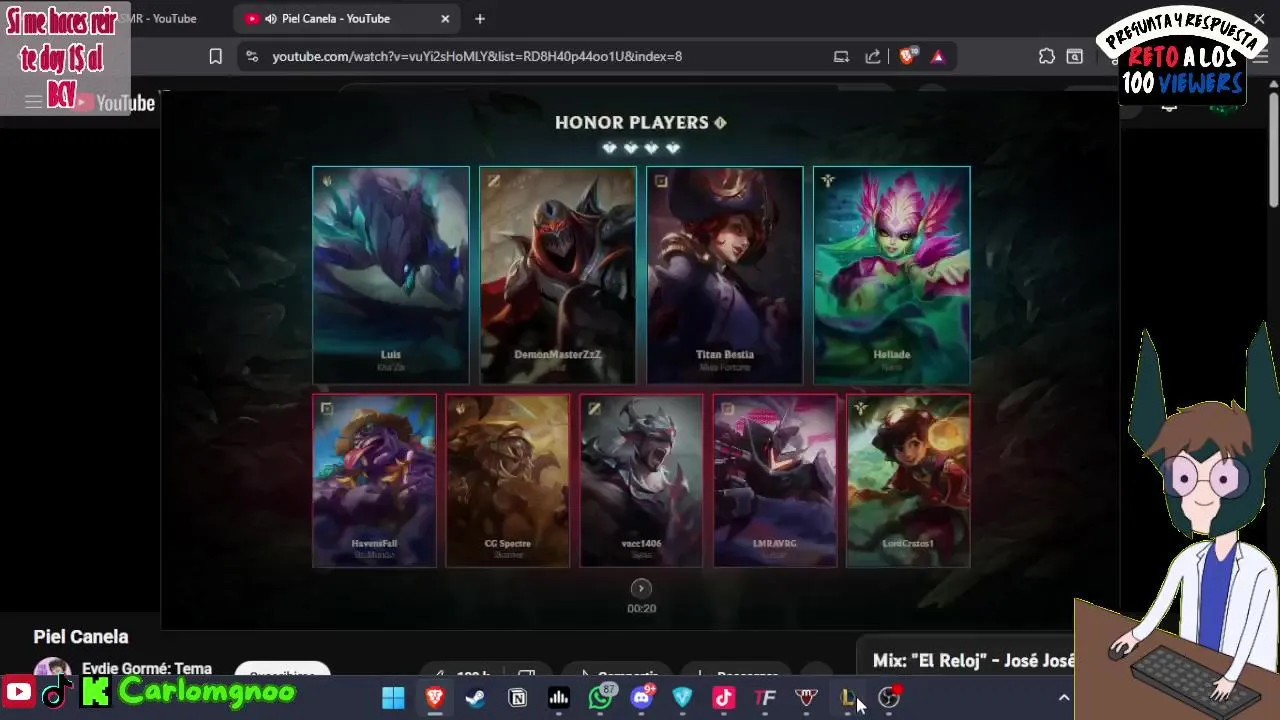The height and width of the screenshot is (720, 1280).
Task: Open Notion from the taskbar
Action: point(518,698)
